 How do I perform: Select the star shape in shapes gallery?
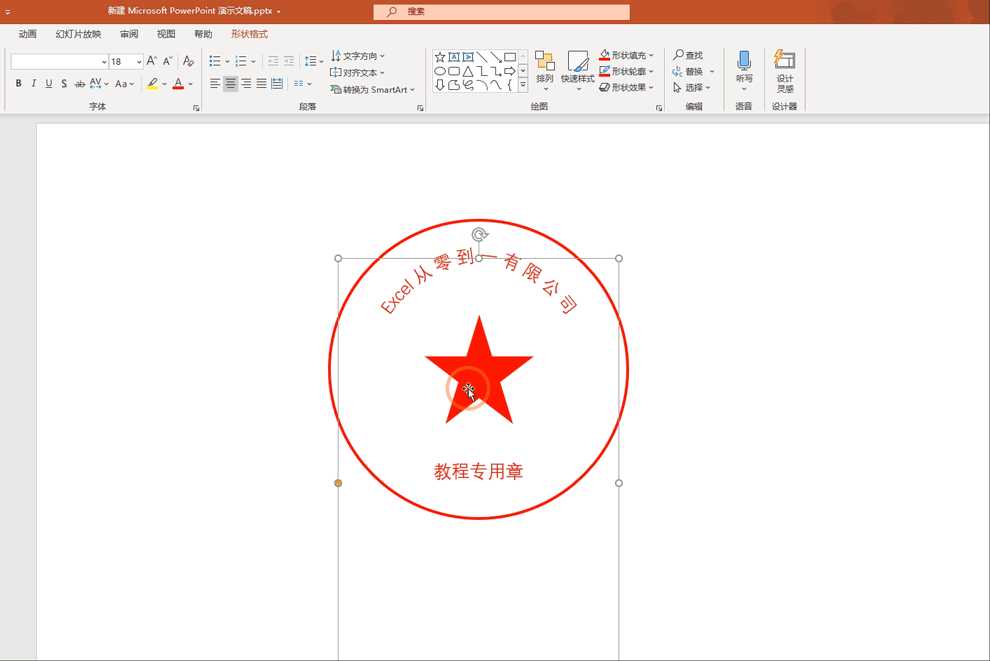point(440,57)
